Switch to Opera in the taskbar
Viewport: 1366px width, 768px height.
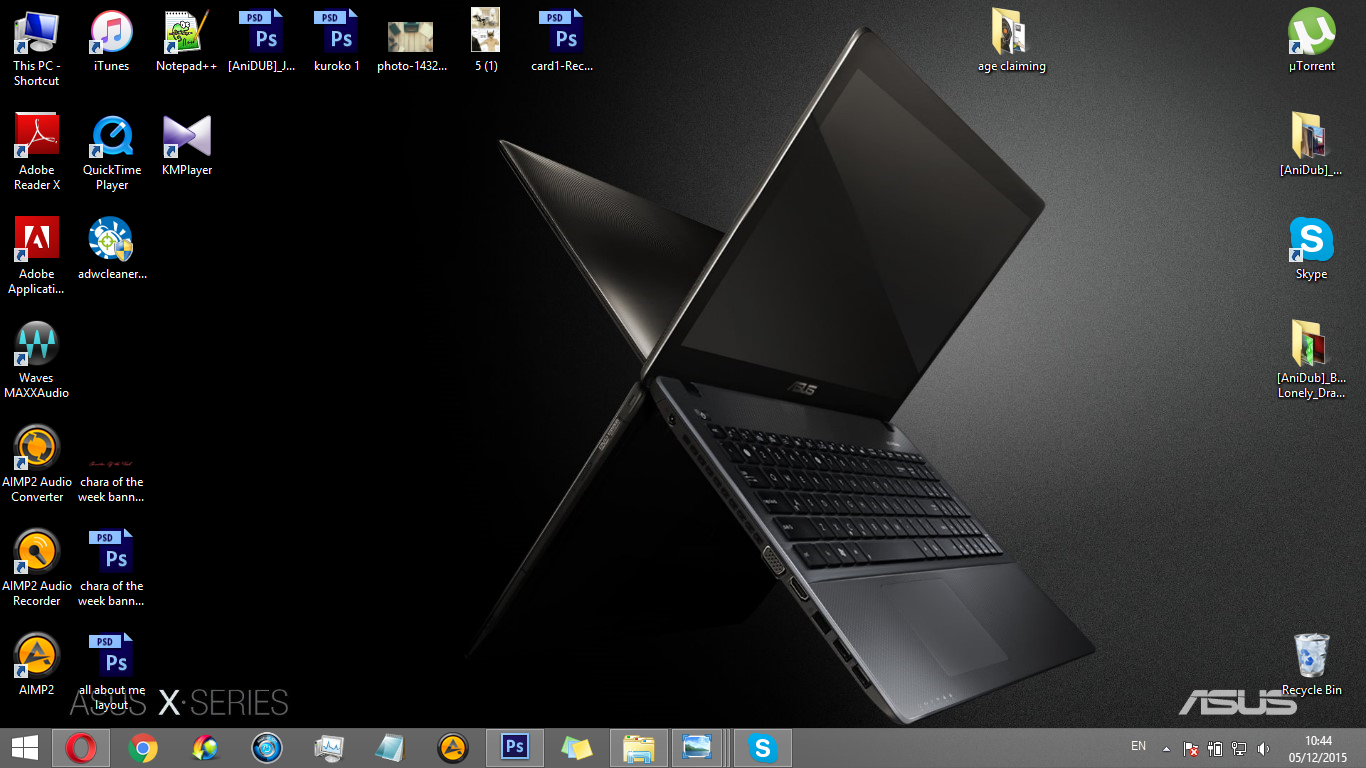tap(81, 748)
